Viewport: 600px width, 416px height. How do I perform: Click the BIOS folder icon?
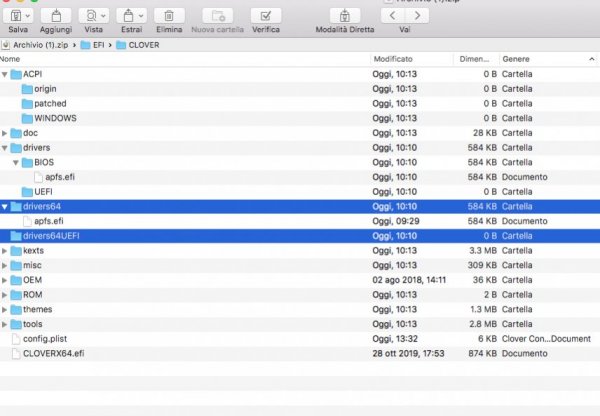27,163
